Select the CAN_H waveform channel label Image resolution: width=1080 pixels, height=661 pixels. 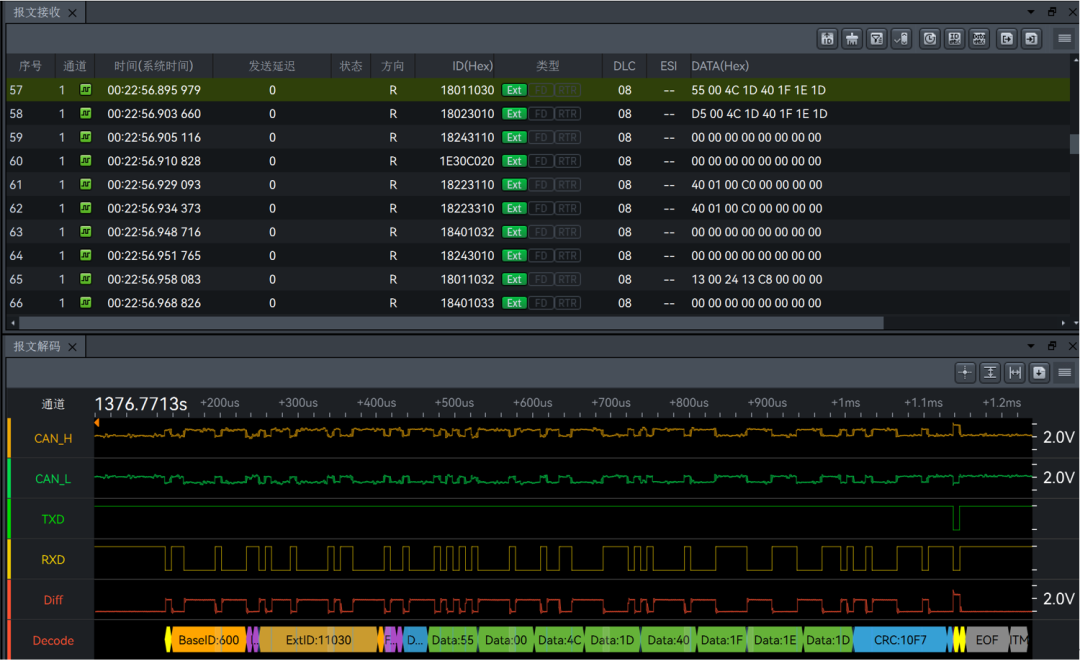pyautogui.click(x=53, y=439)
